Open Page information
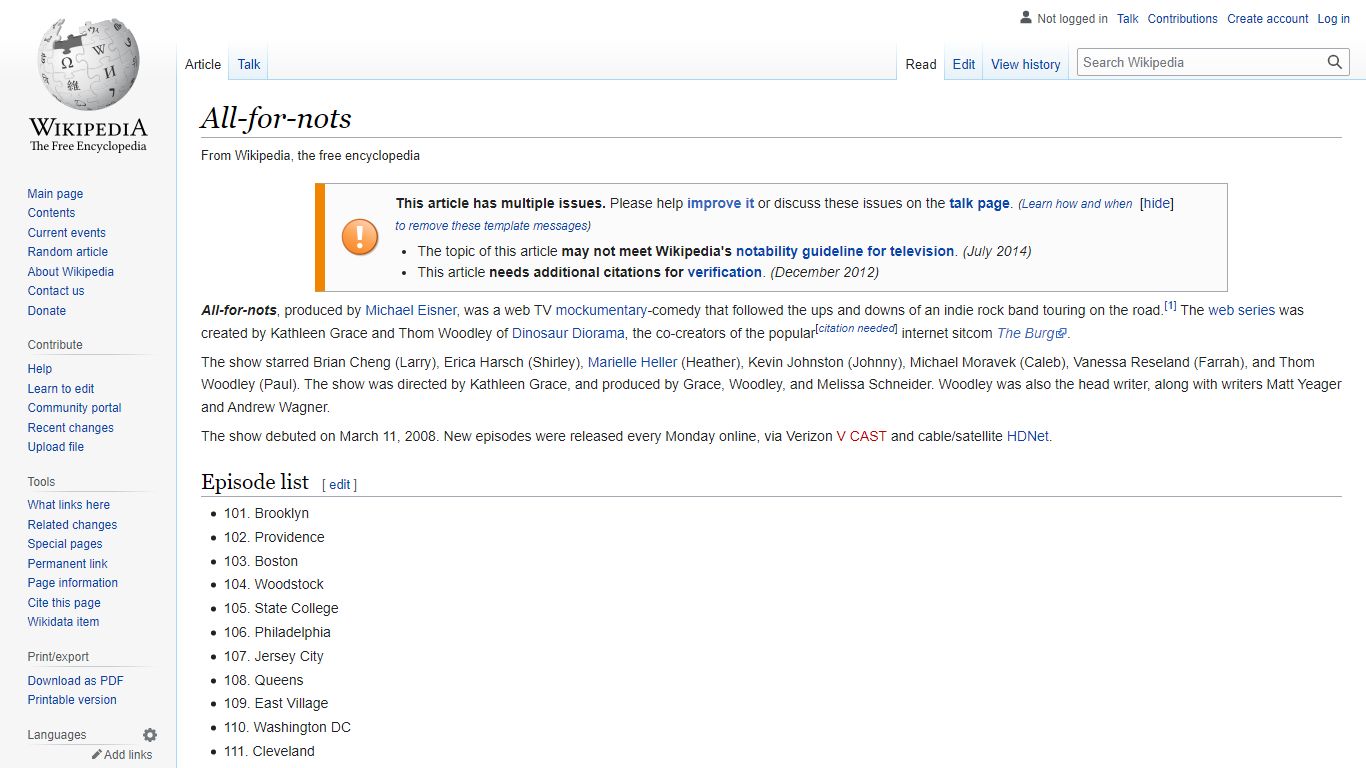Screen dimensions: 1366x768 tap(73, 583)
